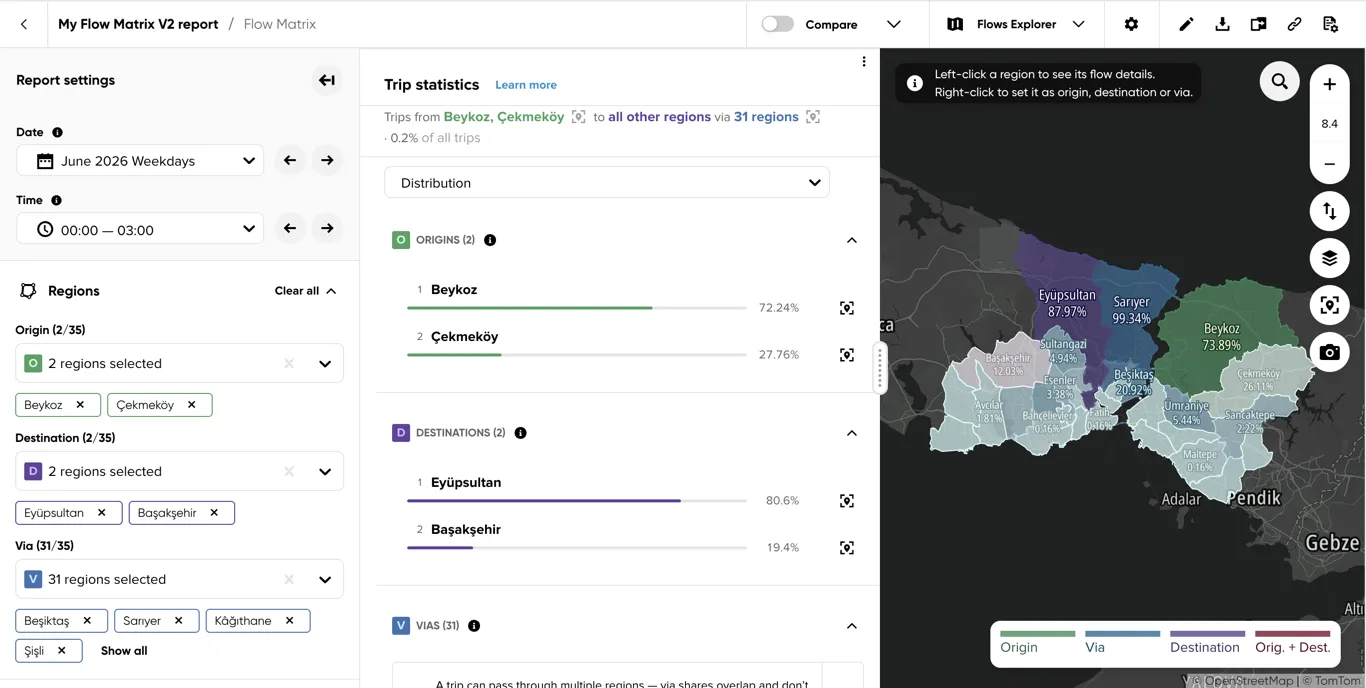Focus map on origin regions in the summary

click(x=578, y=117)
